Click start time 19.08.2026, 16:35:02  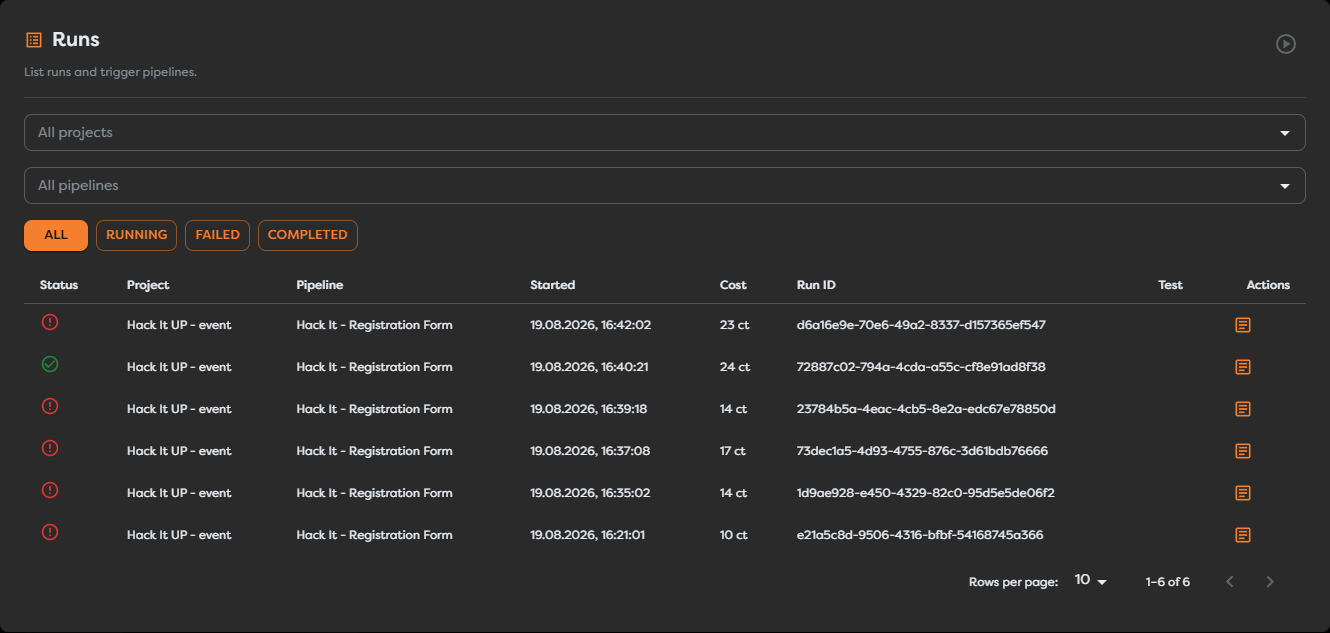tap(590, 493)
